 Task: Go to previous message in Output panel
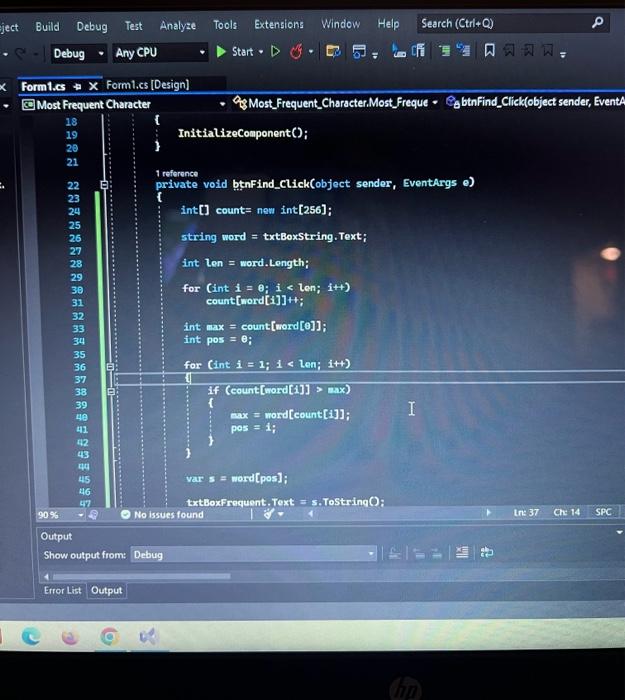[x=418, y=554]
